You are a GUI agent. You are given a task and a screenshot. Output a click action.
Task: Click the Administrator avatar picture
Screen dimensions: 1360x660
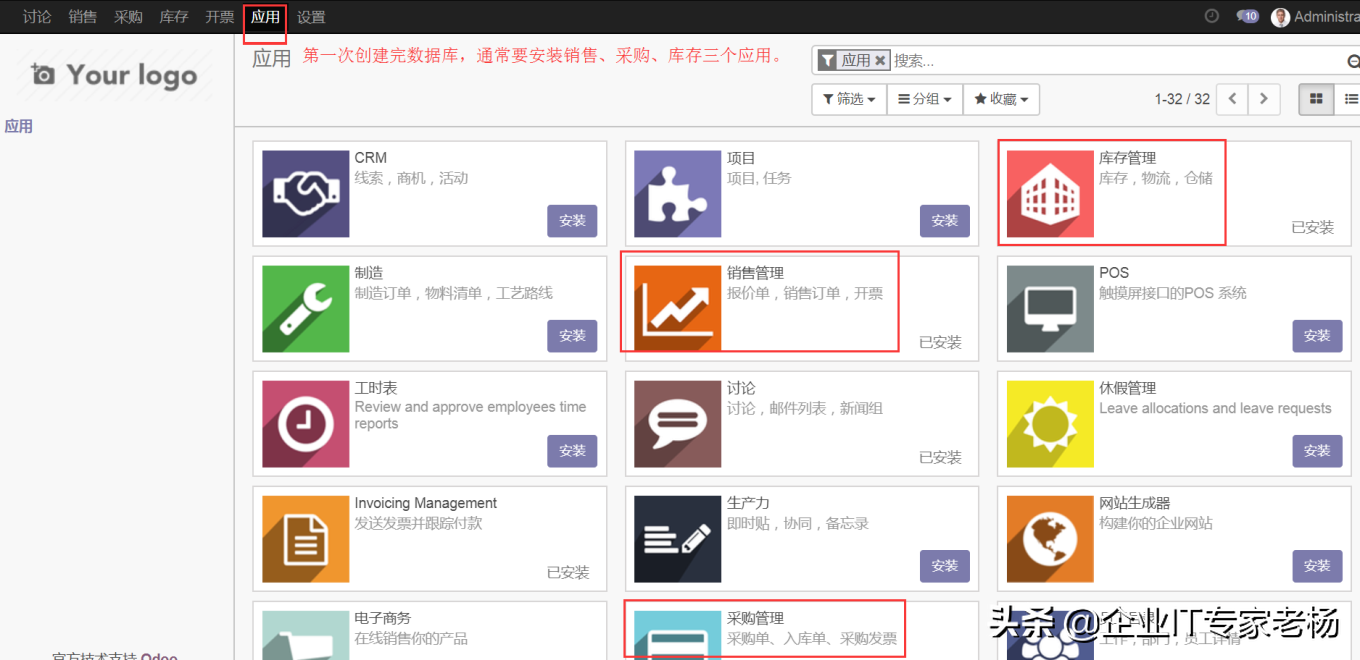[1280, 17]
